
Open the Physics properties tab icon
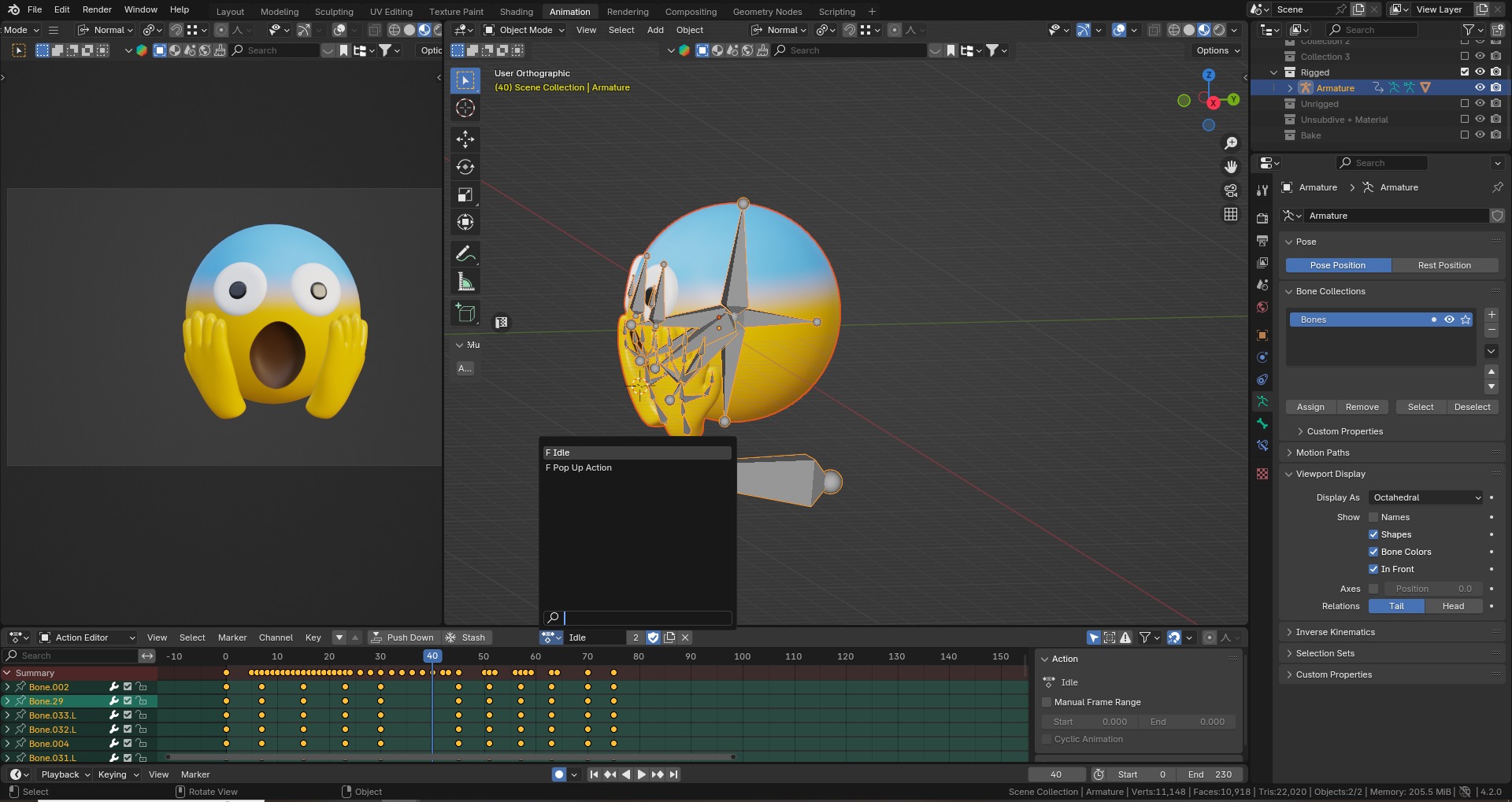pos(1262,357)
